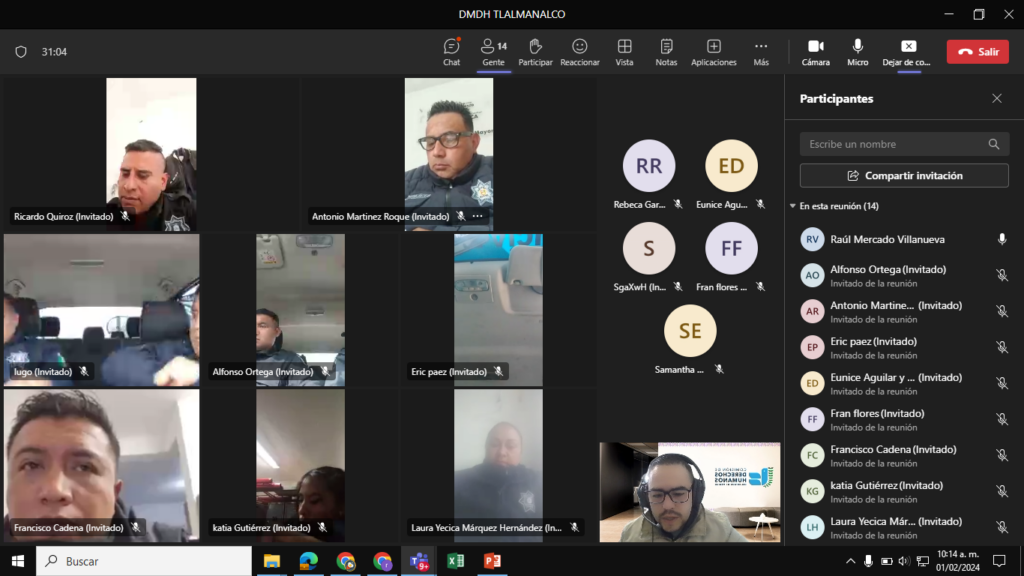The image size is (1024, 576).
Task: Toggle the Gente participants tab
Action: (x=493, y=52)
